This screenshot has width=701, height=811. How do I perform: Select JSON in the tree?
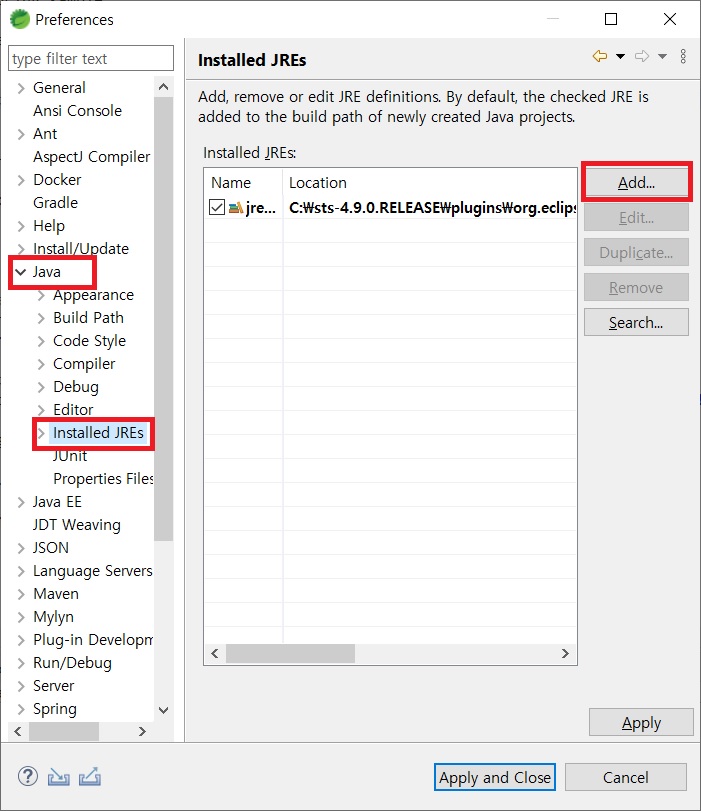tap(51, 548)
